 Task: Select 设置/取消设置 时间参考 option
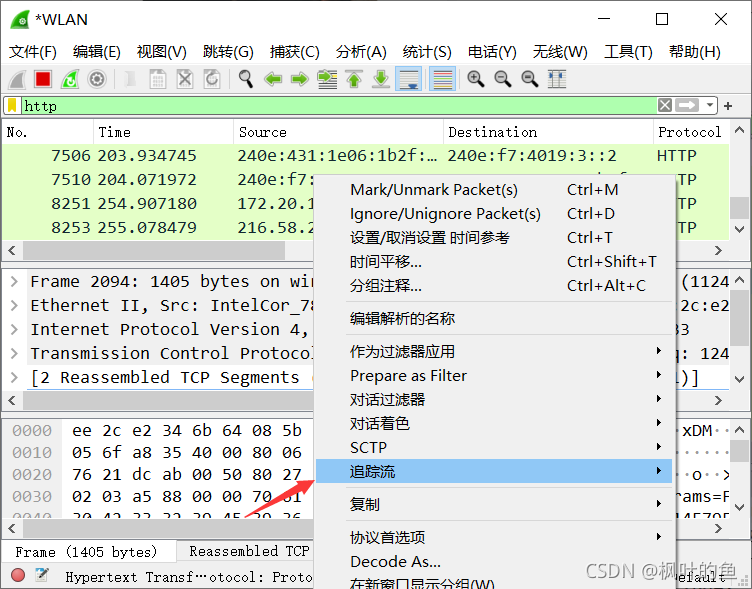[494, 238]
